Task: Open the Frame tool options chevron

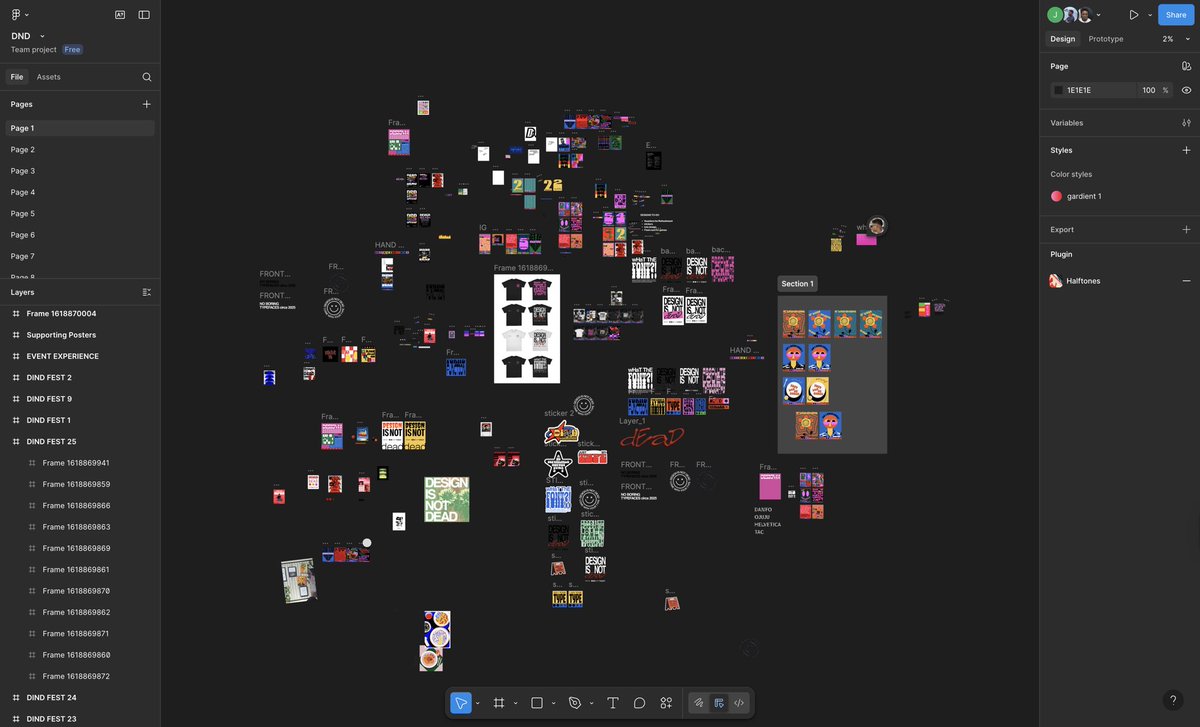Action: tap(515, 703)
